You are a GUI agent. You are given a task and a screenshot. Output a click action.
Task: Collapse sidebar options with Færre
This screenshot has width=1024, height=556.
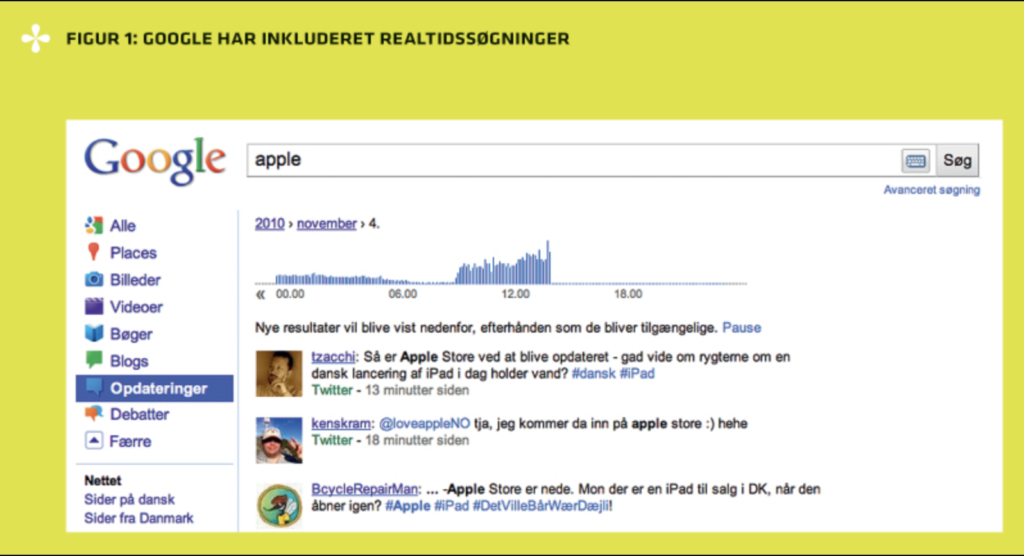pyautogui.click(x=131, y=441)
